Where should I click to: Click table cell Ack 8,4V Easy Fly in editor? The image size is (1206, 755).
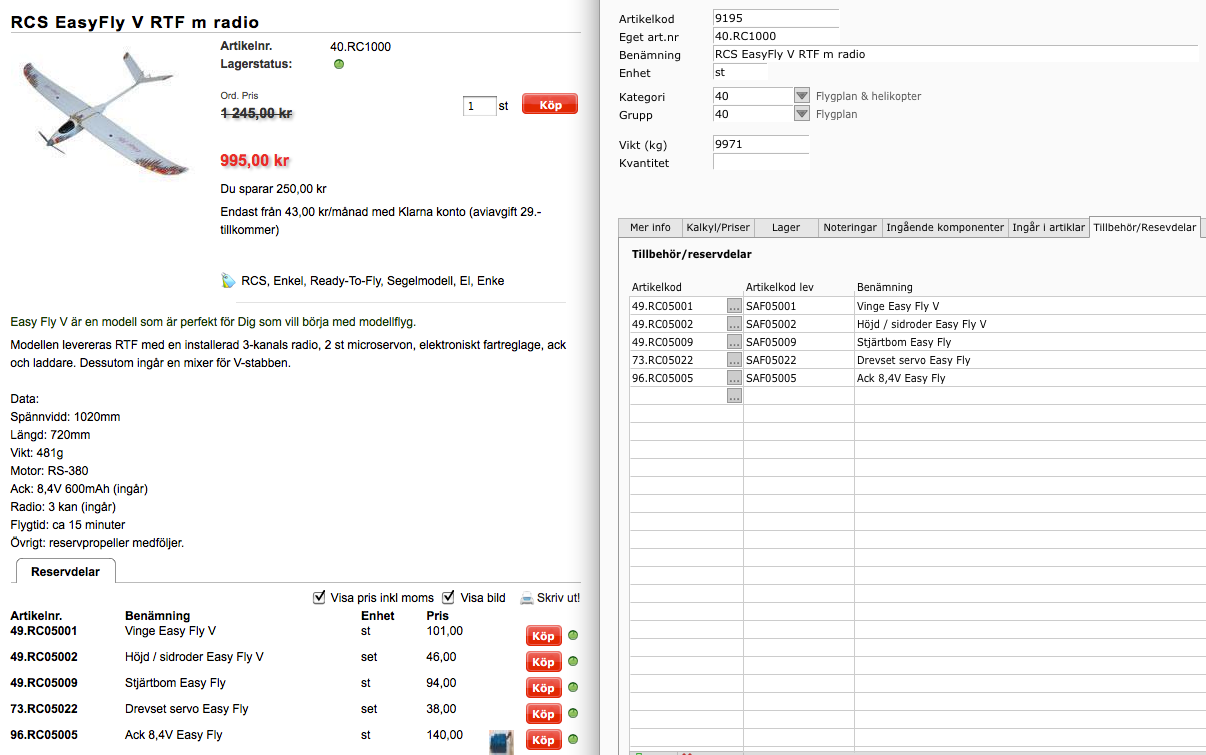[x=1030, y=378]
